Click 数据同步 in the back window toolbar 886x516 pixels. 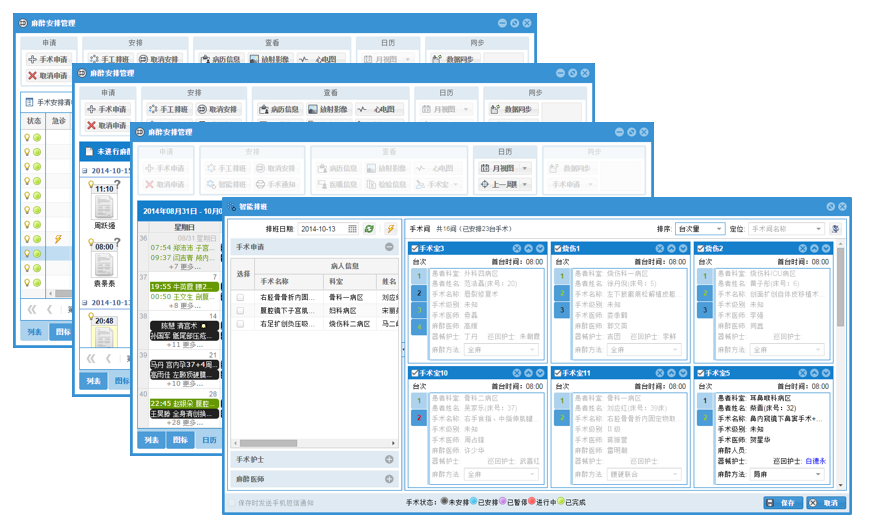[455, 59]
